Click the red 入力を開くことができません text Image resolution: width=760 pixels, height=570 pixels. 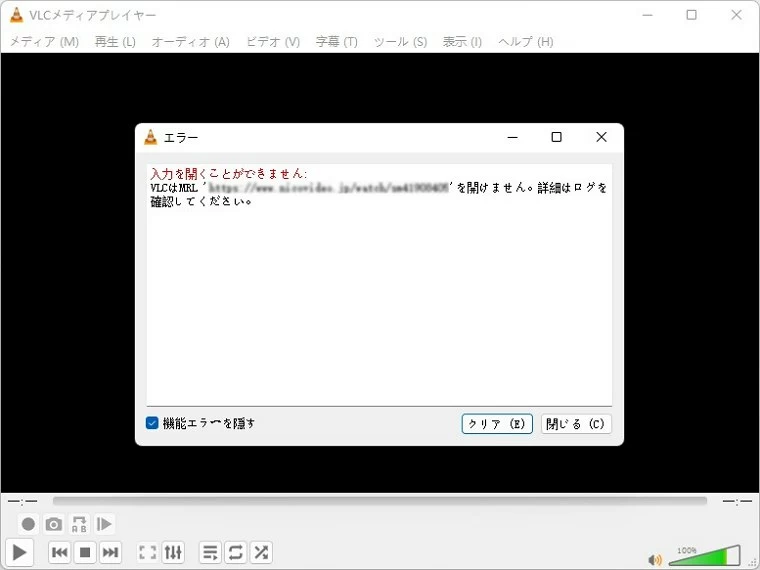click(228, 174)
